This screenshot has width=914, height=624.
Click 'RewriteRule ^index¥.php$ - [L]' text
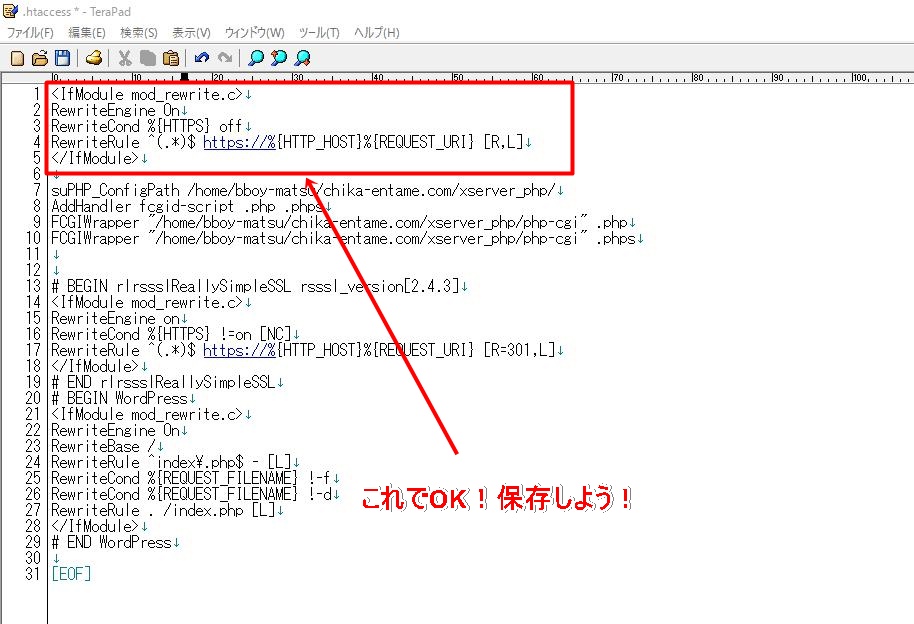coord(171,462)
